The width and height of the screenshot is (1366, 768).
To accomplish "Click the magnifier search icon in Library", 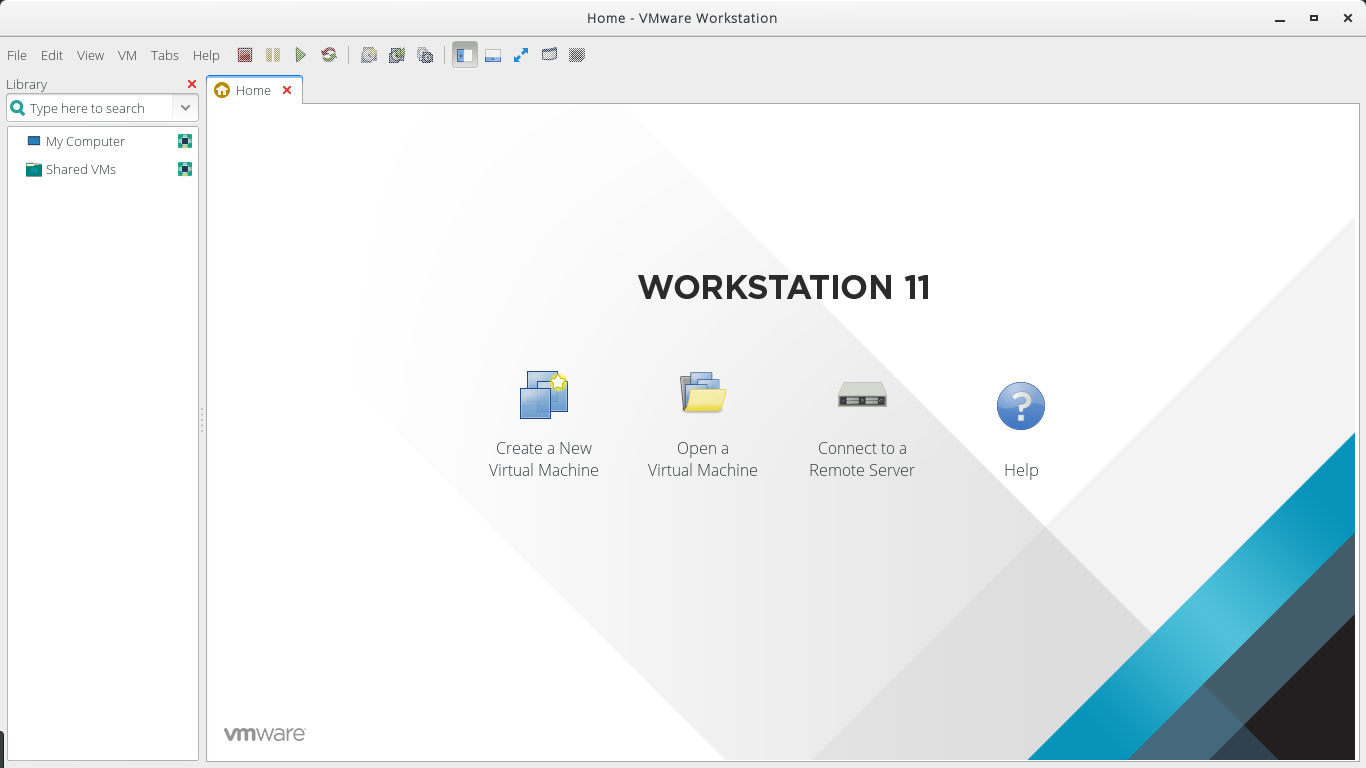I will point(17,108).
